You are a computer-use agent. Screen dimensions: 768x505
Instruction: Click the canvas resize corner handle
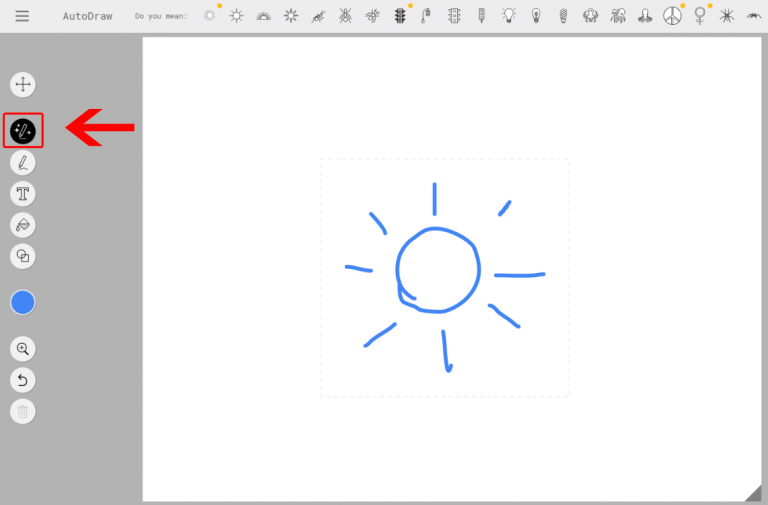tap(751, 491)
